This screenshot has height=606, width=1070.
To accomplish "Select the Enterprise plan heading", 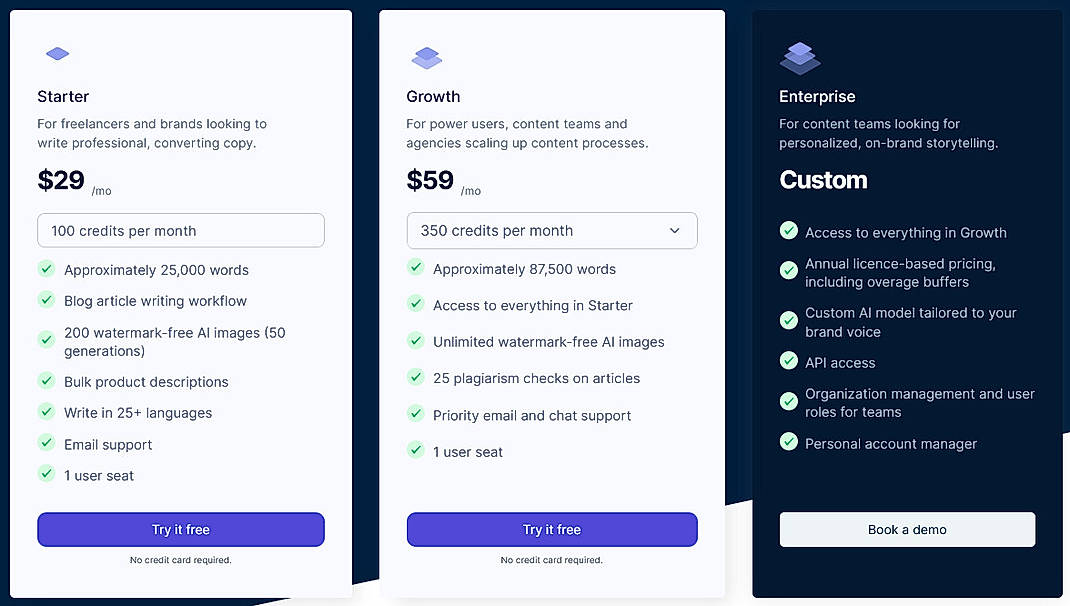I will click(x=817, y=96).
